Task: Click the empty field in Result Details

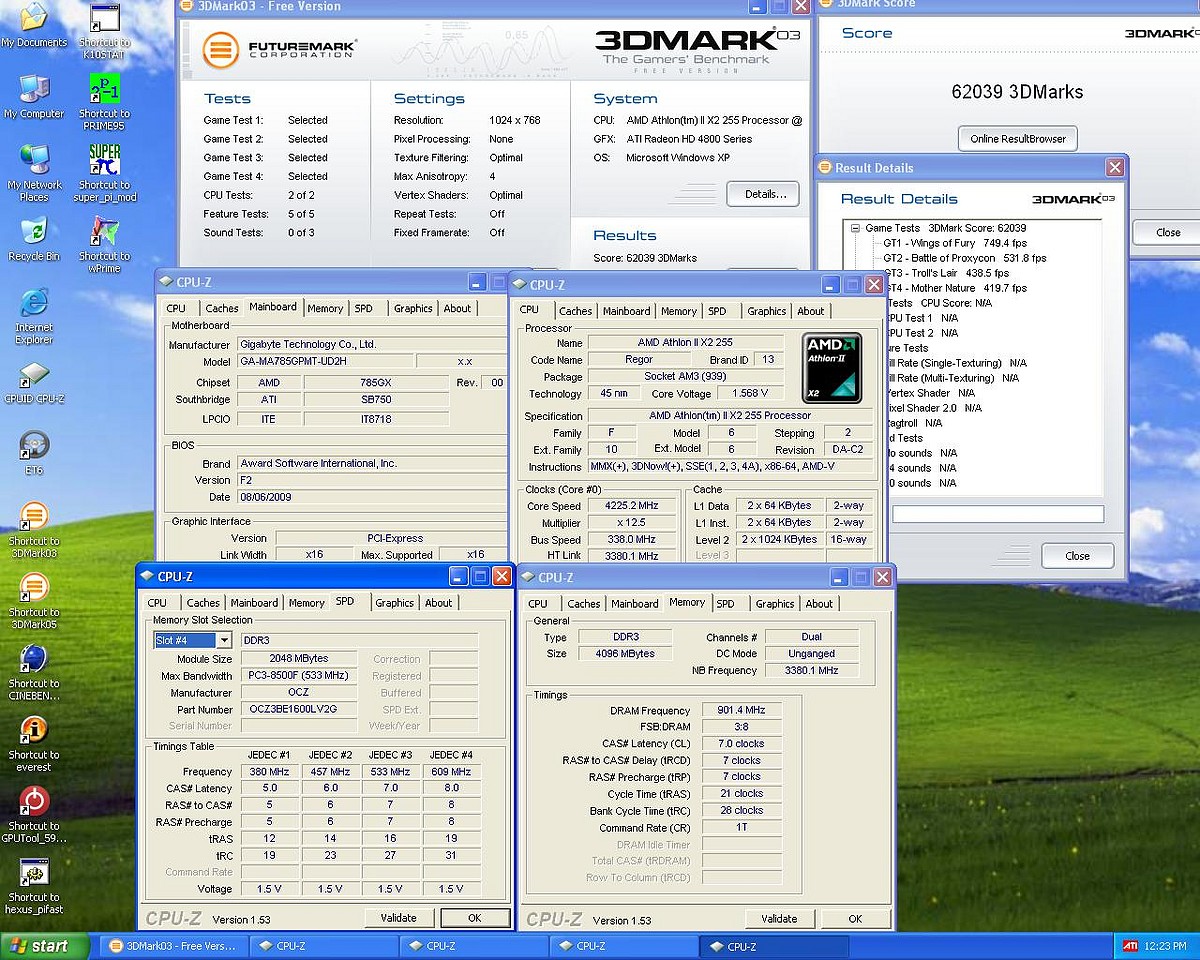Action: (997, 514)
